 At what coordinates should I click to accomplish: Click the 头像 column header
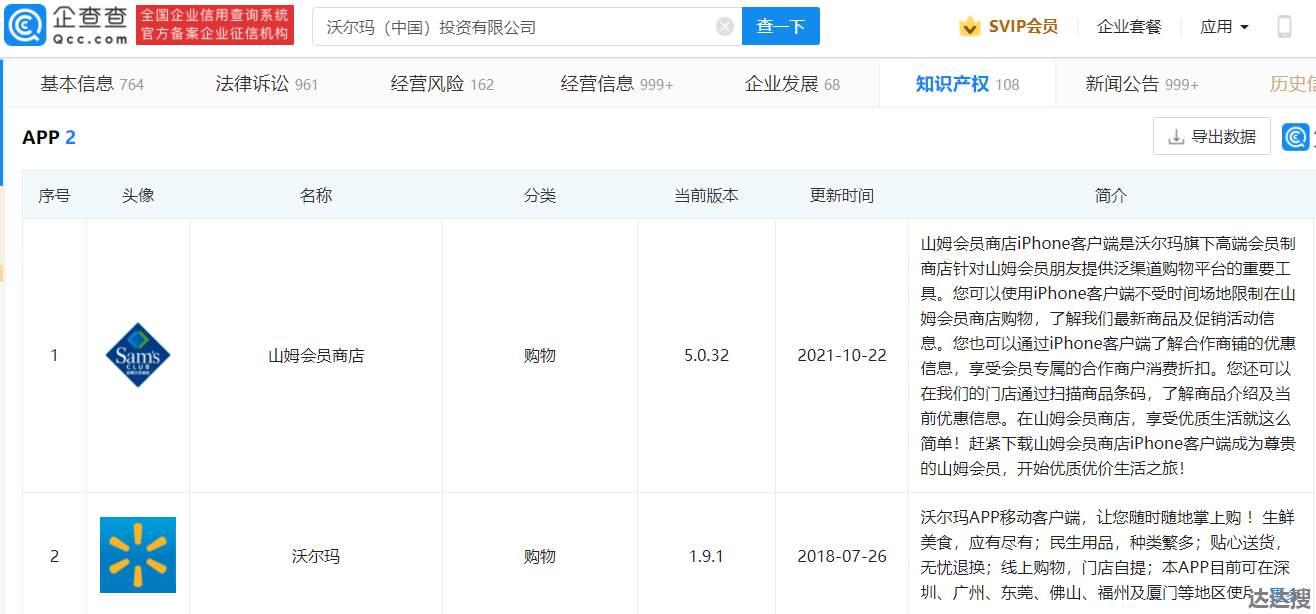pyautogui.click(x=138, y=195)
